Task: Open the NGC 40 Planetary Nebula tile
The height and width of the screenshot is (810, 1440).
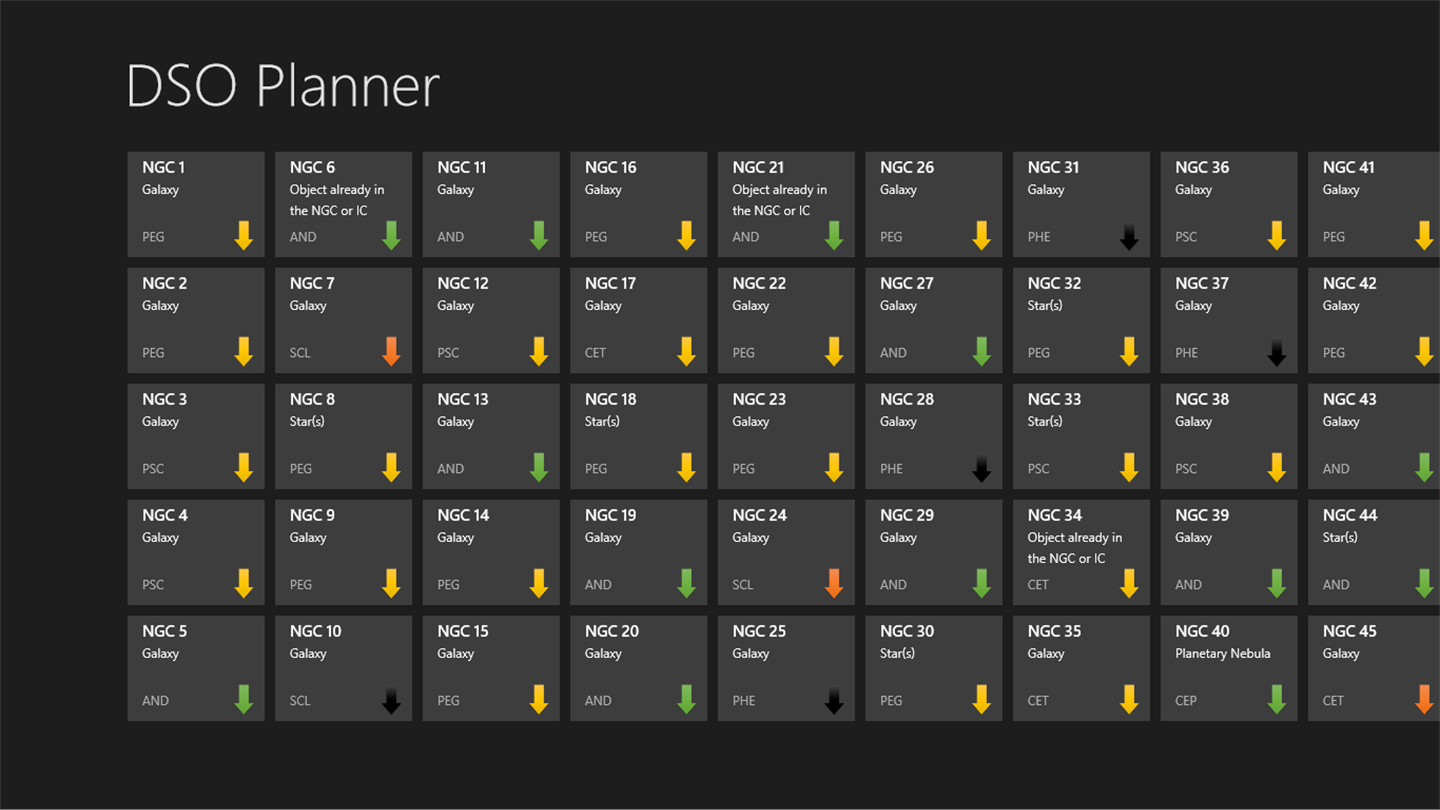Action: (1228, 666)
